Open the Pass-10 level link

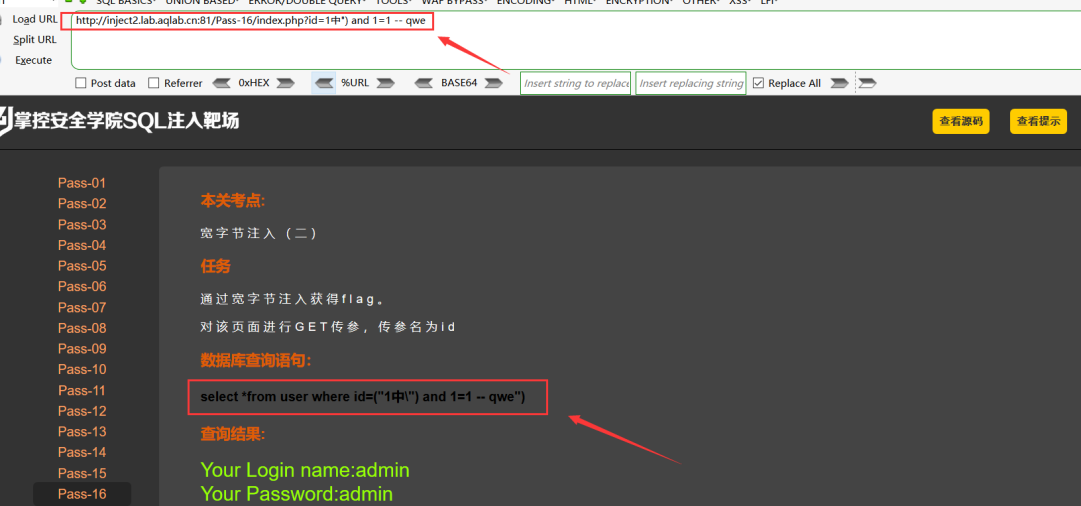pyautogui.click(x=82, y=370)
